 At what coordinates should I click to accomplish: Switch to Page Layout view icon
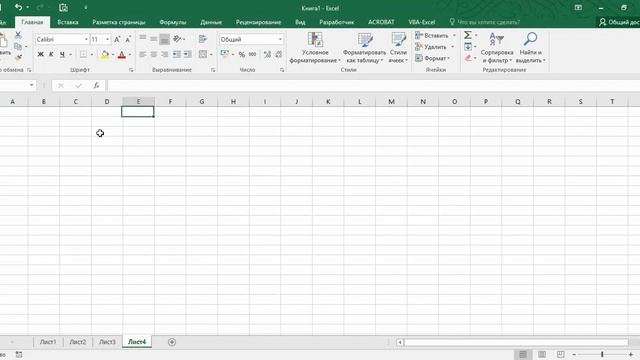pos(542,354)
